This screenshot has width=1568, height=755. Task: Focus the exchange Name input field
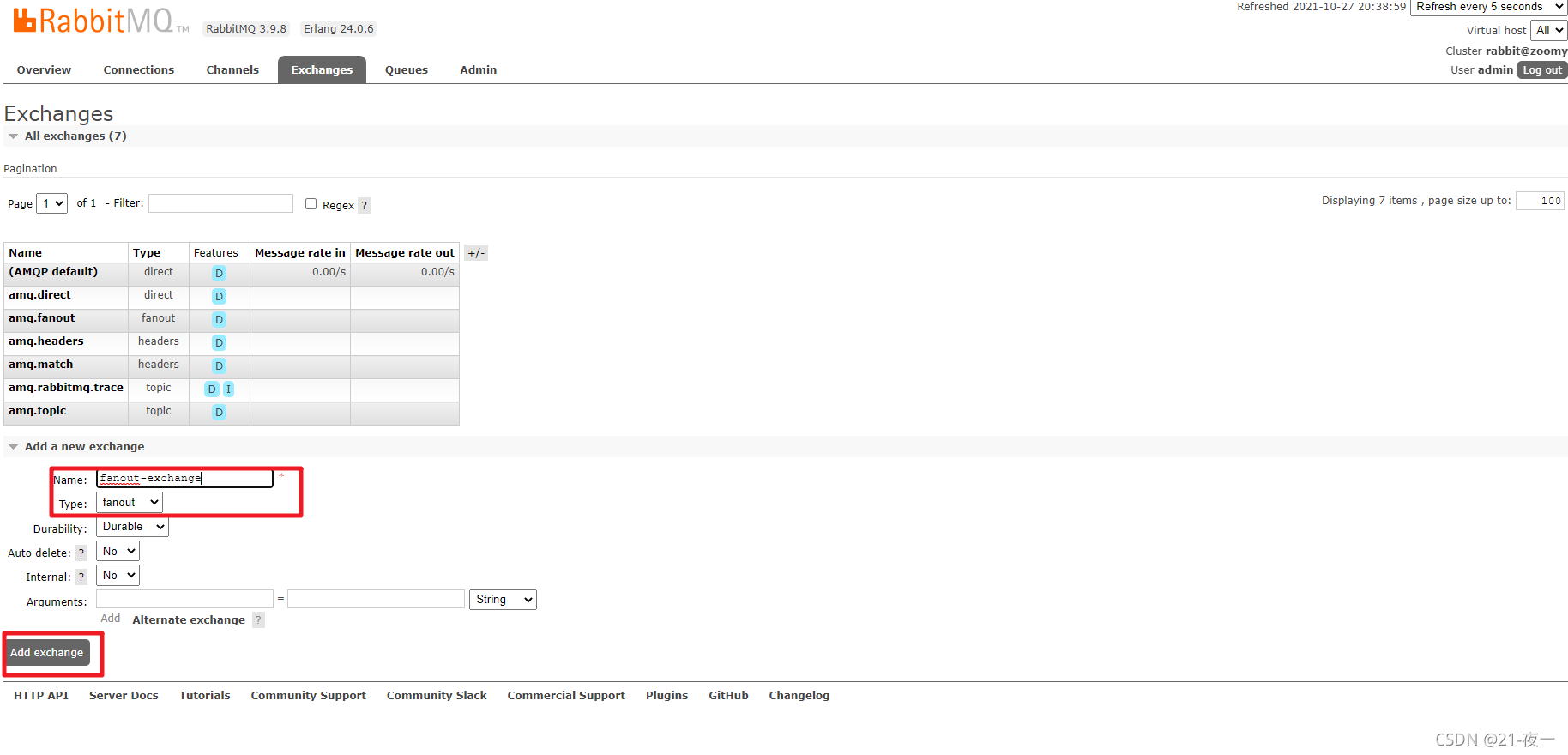(x=184, y=479)
